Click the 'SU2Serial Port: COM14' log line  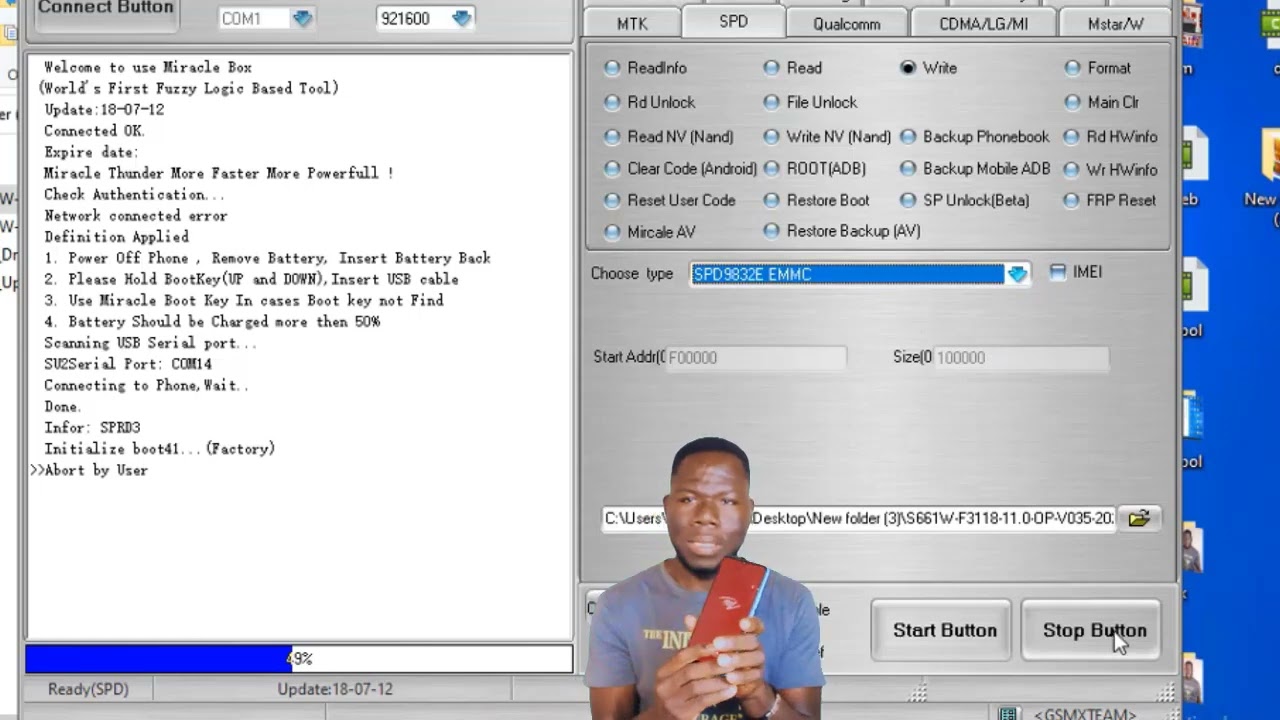coord(128,364)
